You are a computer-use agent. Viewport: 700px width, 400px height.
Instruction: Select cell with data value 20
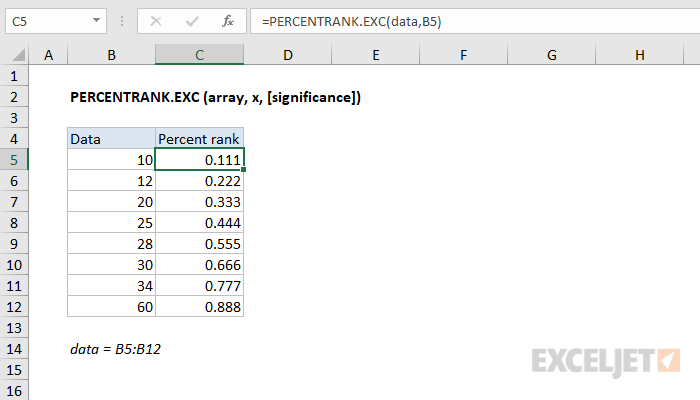tap(111, 202)
